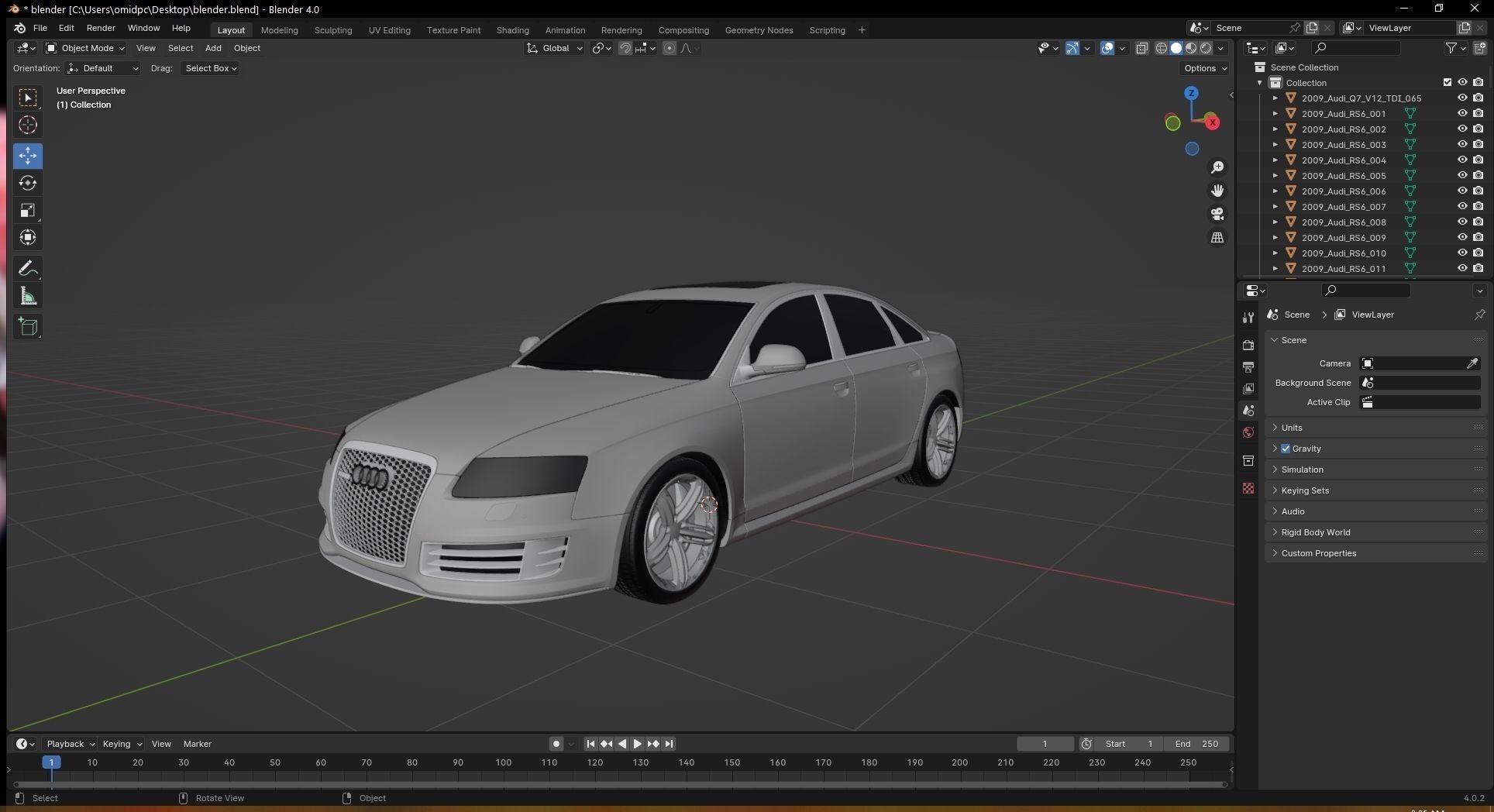
Task: Activate the Rotate tool
Action: pyautogui.click(x=28, y=183)
